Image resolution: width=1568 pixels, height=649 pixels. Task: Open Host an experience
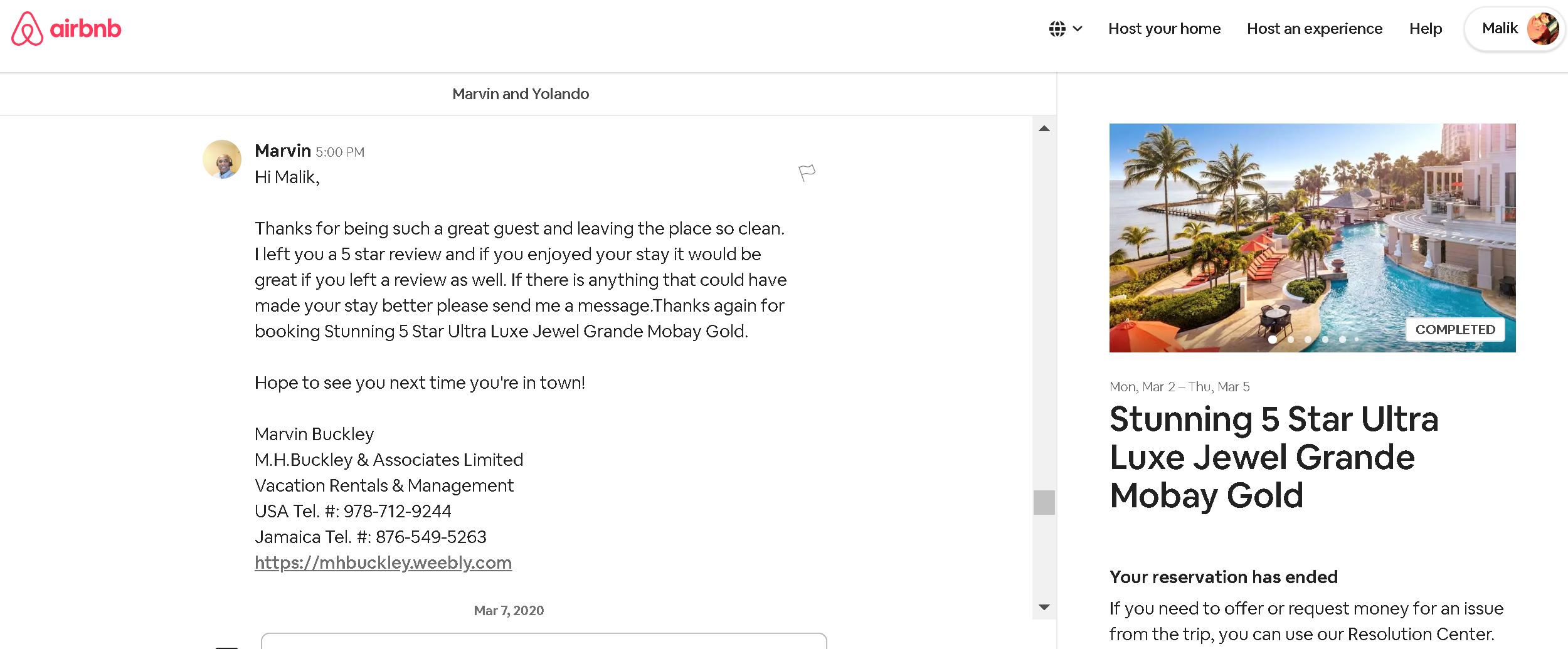tap(1315, 29)
